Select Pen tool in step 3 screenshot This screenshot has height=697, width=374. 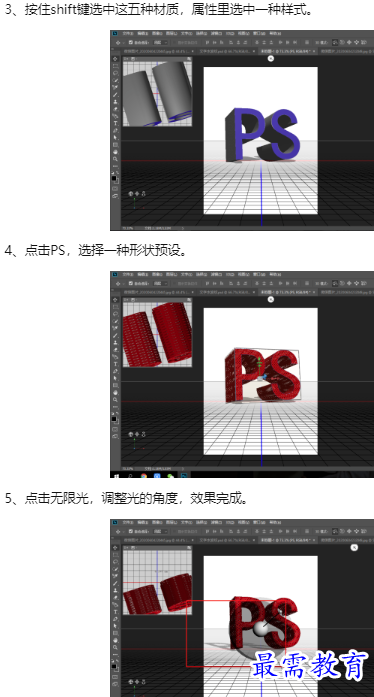tap(115, 130)
